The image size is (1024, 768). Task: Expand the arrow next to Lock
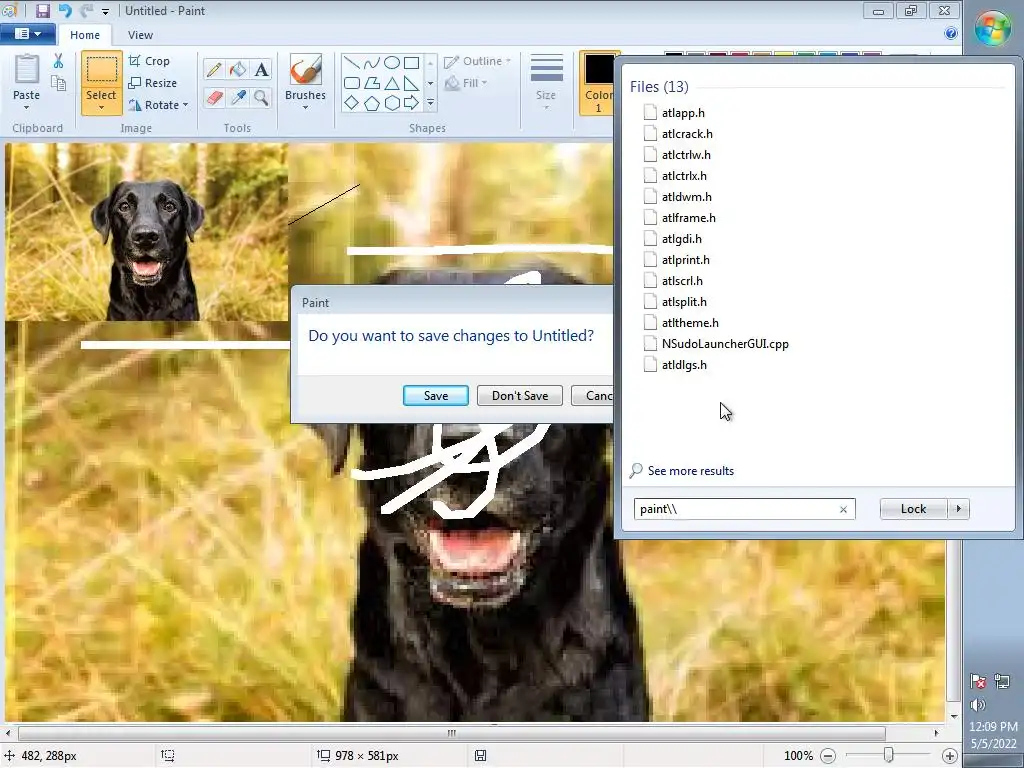point(959,509)
